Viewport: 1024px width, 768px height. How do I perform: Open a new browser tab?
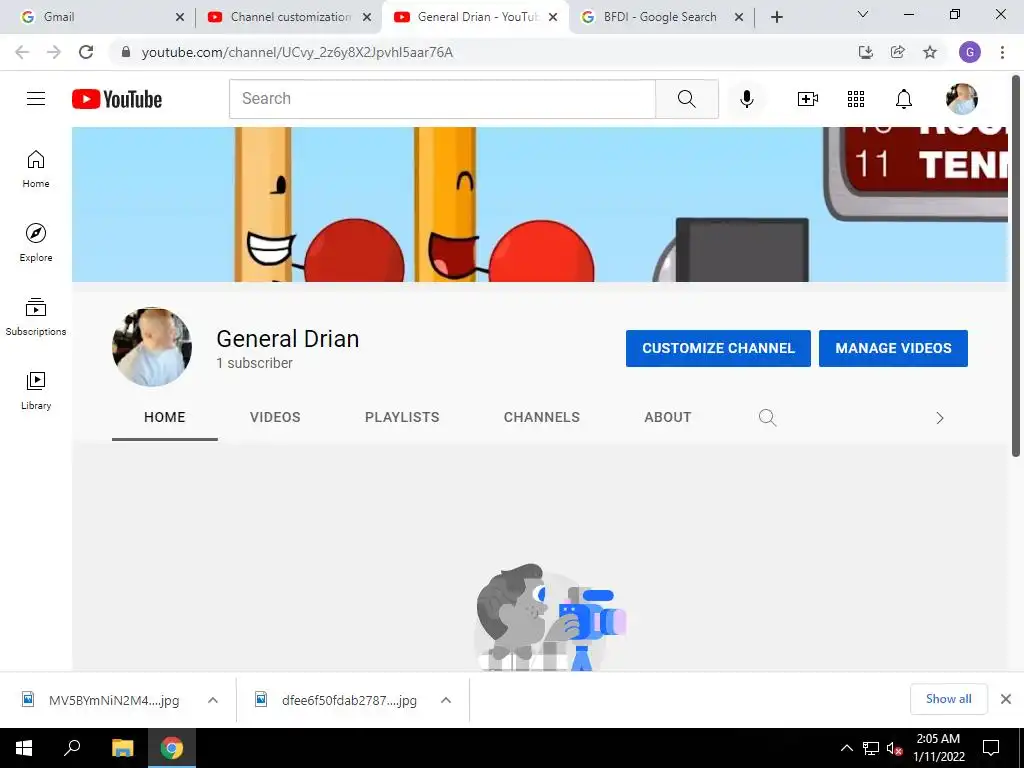776,17
